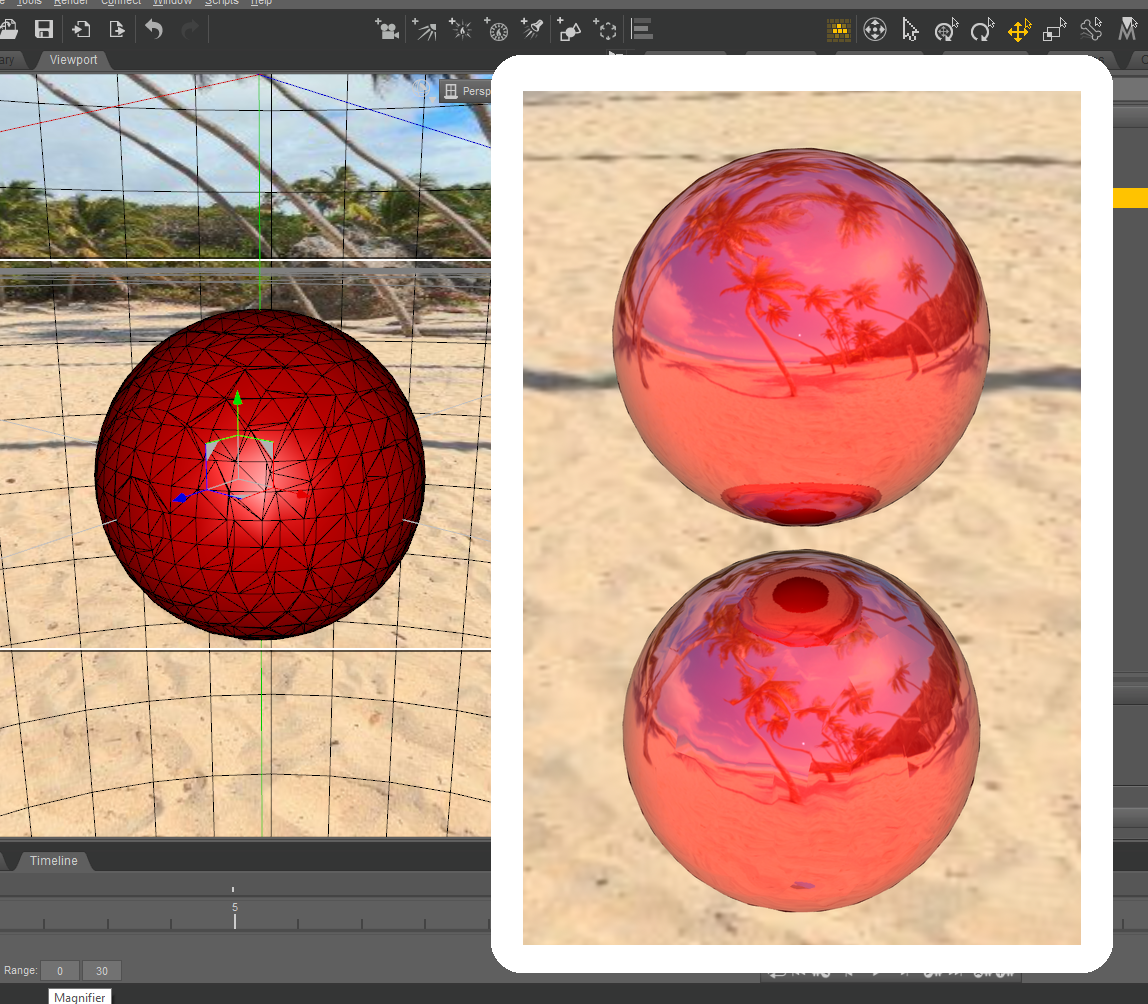Create a new distant light

425,29
